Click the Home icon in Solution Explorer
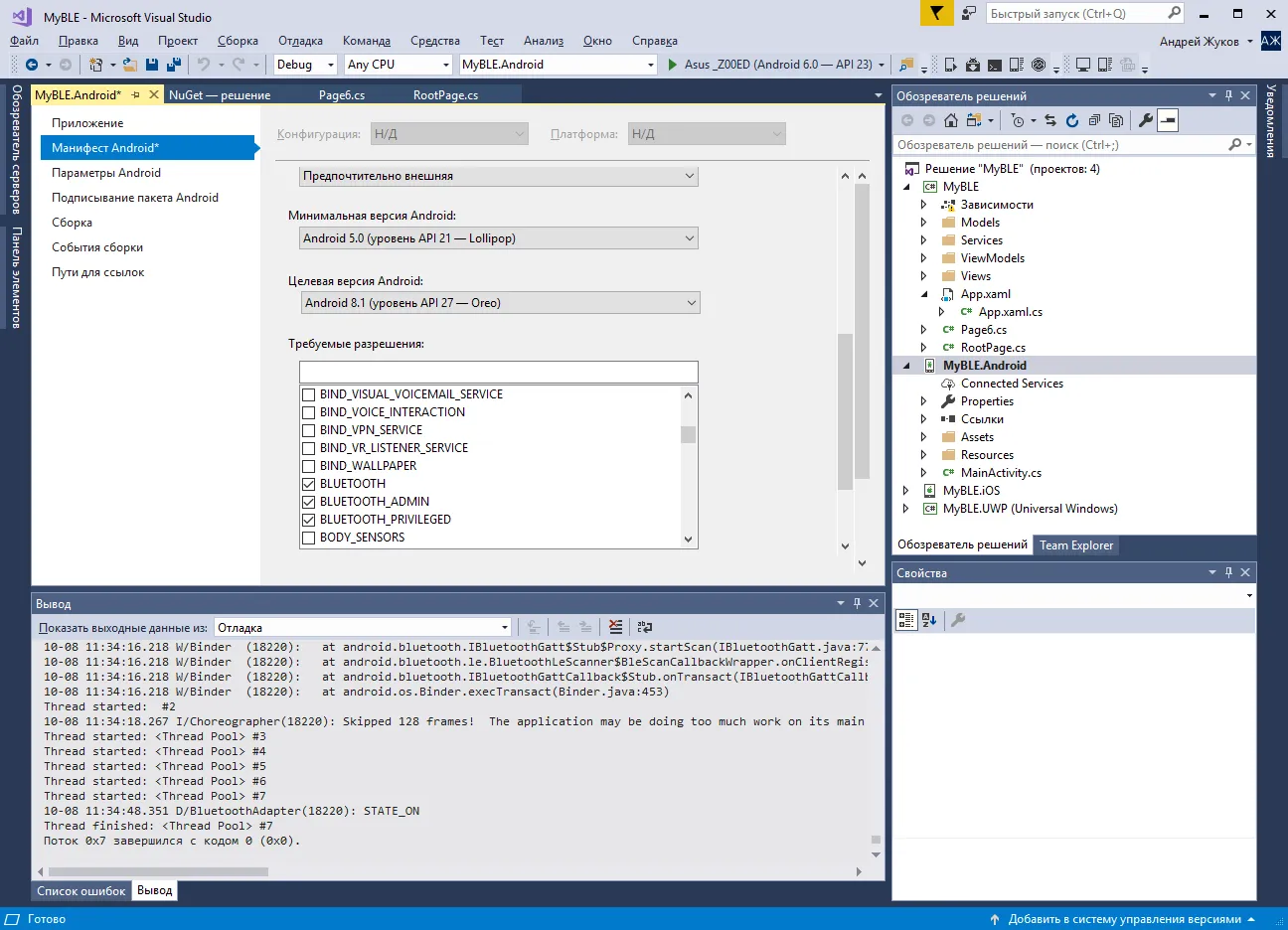Viewport: 1288px width, 930px height. [951, 120]
